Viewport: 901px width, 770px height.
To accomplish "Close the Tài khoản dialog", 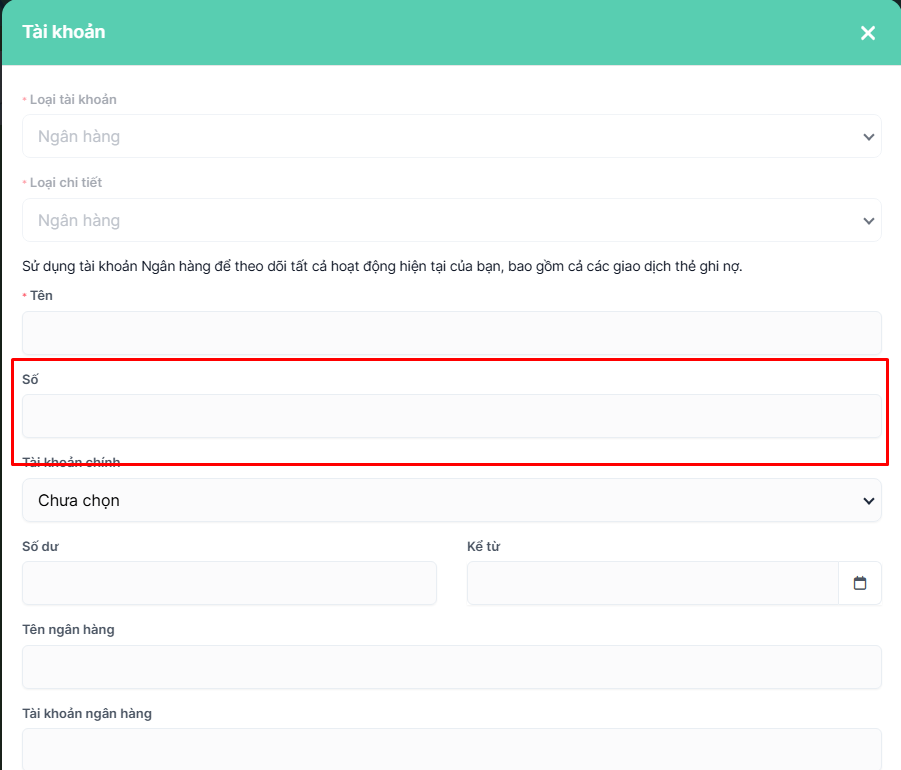I will click(x=867, y=33).
